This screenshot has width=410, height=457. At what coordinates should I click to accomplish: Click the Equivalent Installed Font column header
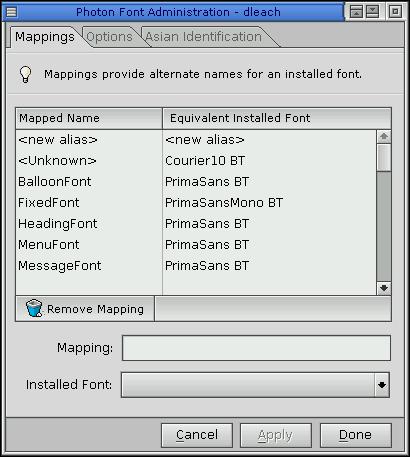click(x=277, y=118)
